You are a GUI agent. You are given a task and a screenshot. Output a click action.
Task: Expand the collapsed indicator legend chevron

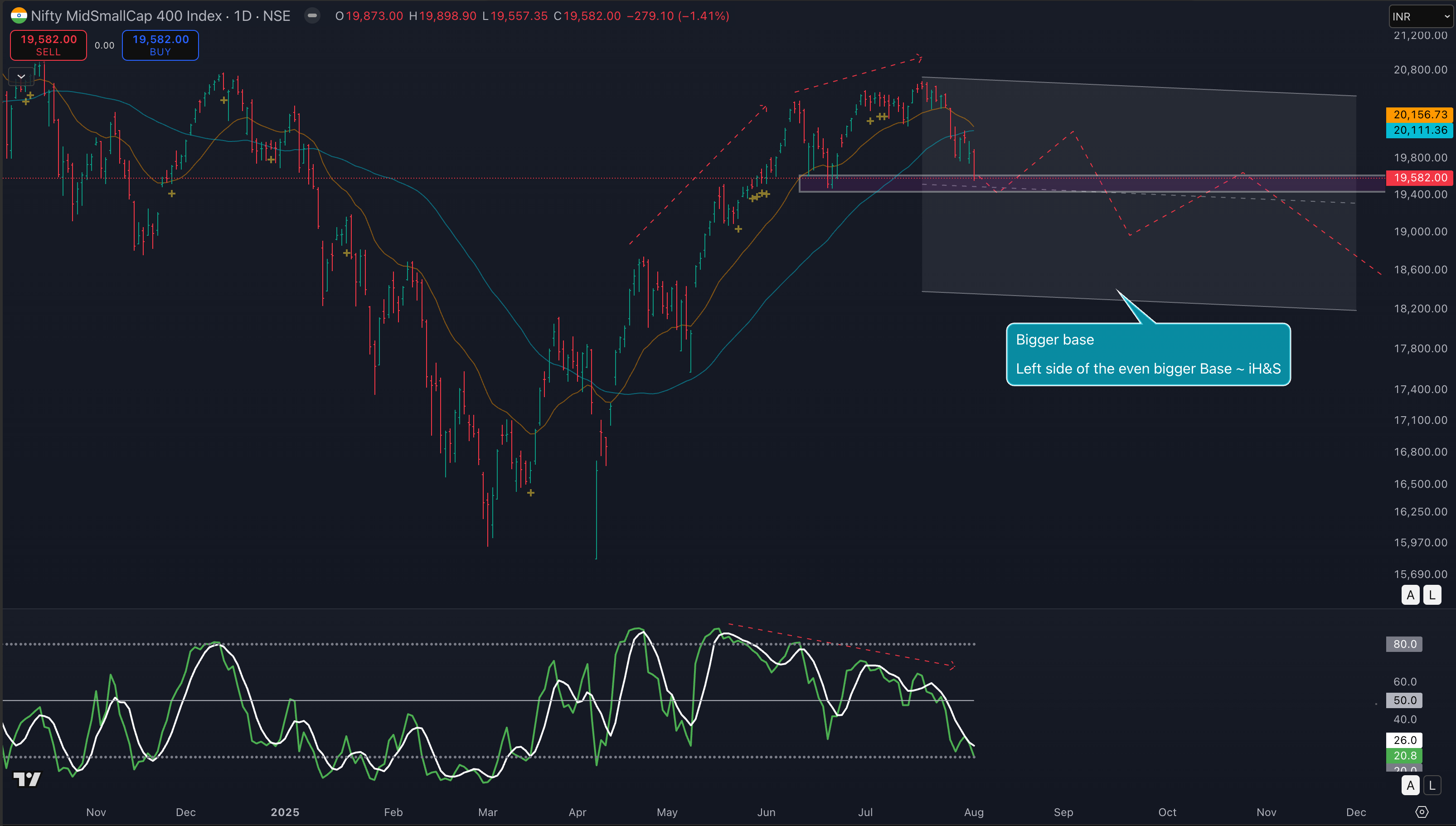click(22, 76)
